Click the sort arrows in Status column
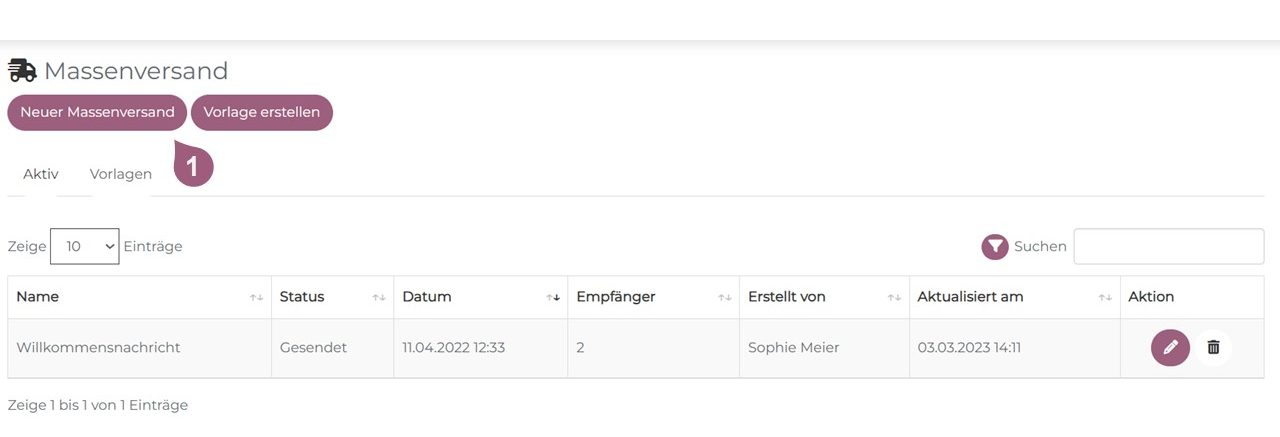Viewport: 1280px width, 437px height. (379, 298)
